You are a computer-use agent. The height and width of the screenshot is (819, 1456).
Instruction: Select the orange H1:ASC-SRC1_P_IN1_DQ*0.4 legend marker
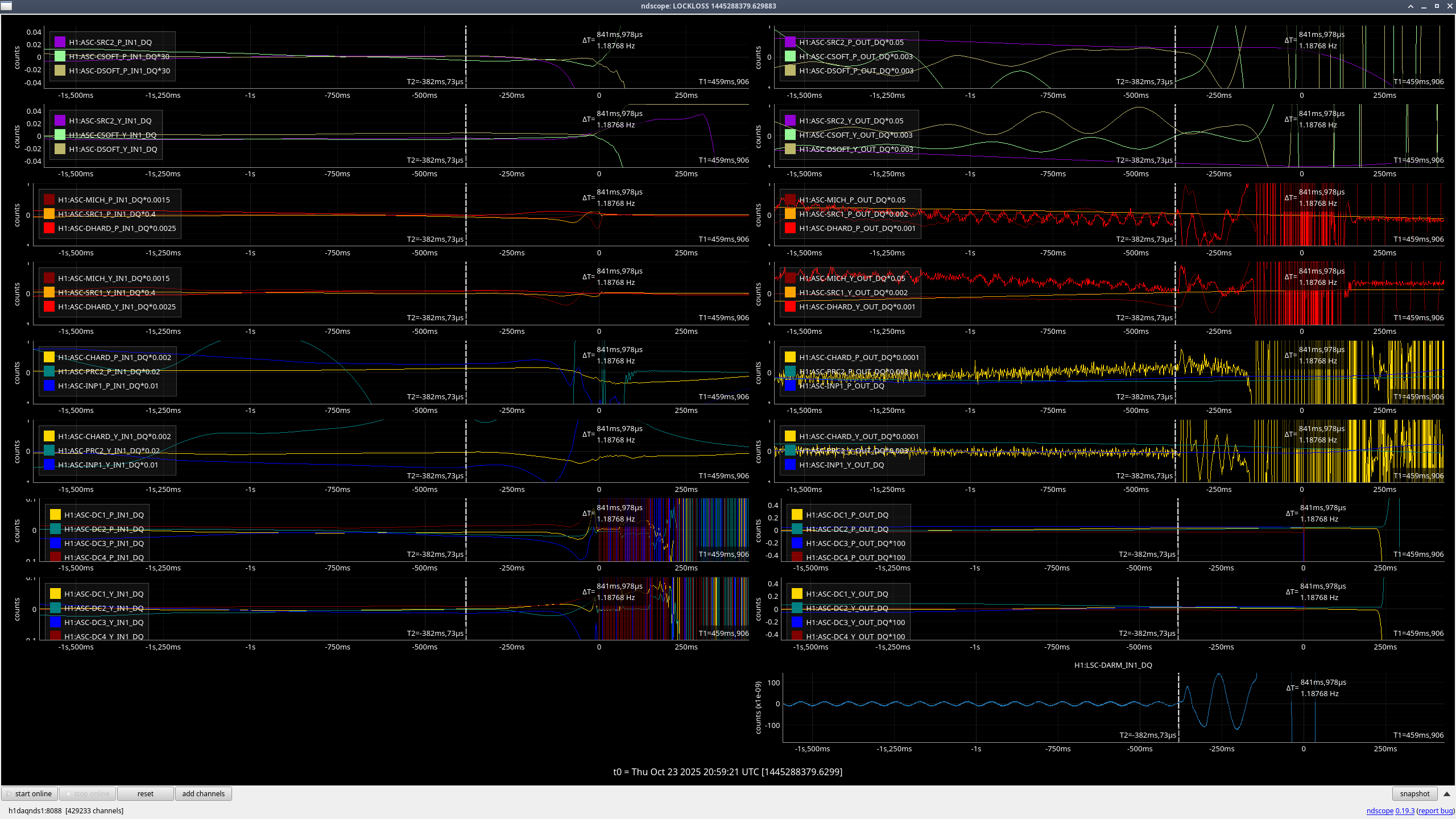49,214
